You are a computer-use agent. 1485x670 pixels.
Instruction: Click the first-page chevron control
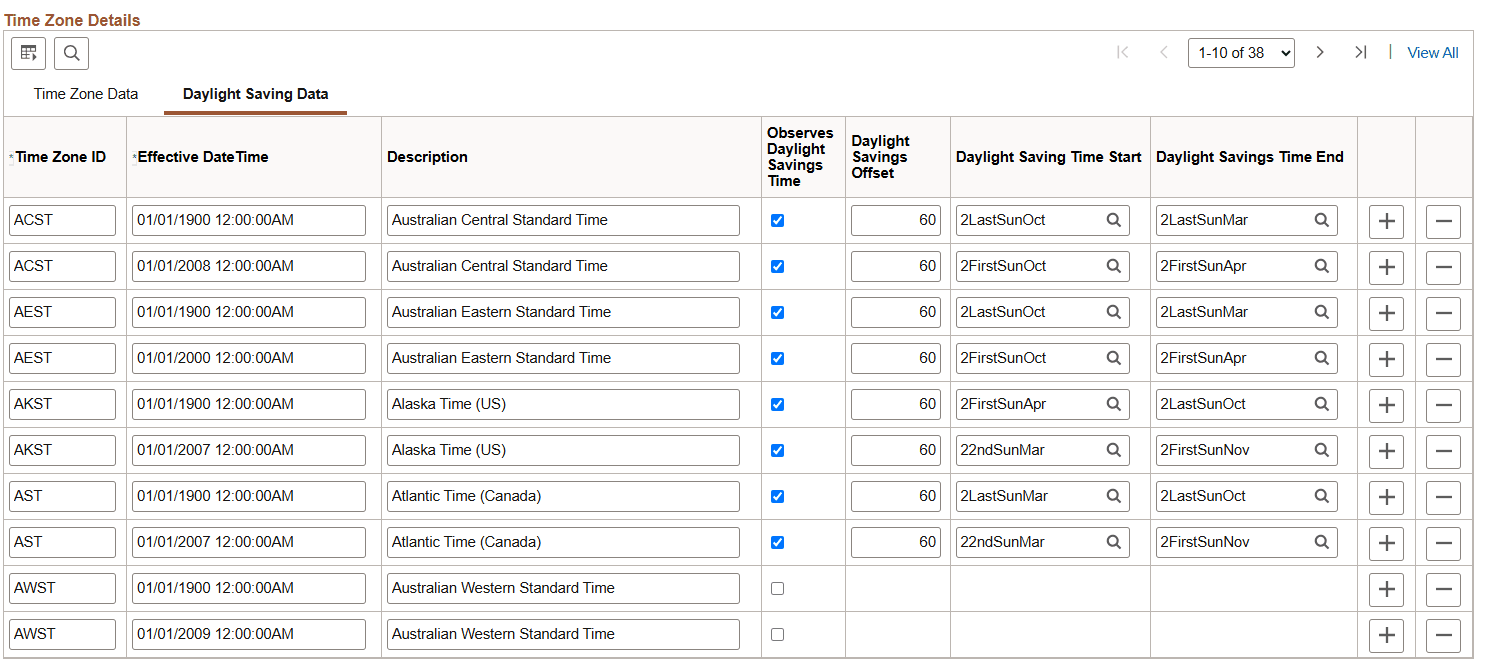(1123, 52)
